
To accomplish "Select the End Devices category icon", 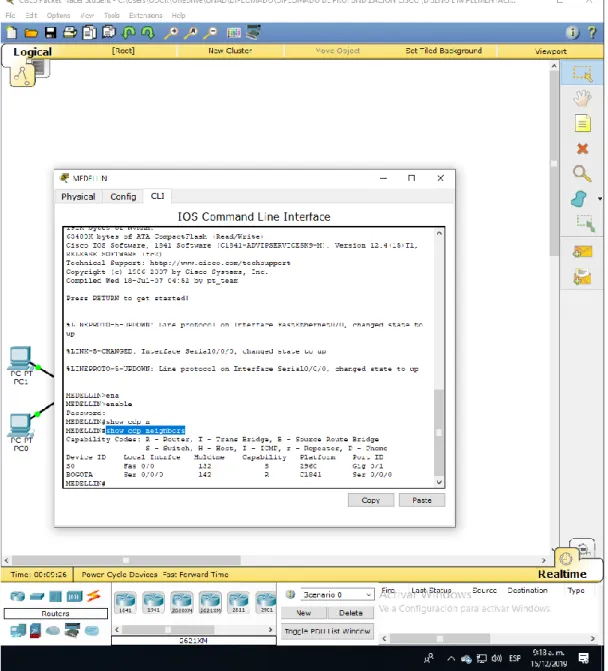I will [18, 630].
